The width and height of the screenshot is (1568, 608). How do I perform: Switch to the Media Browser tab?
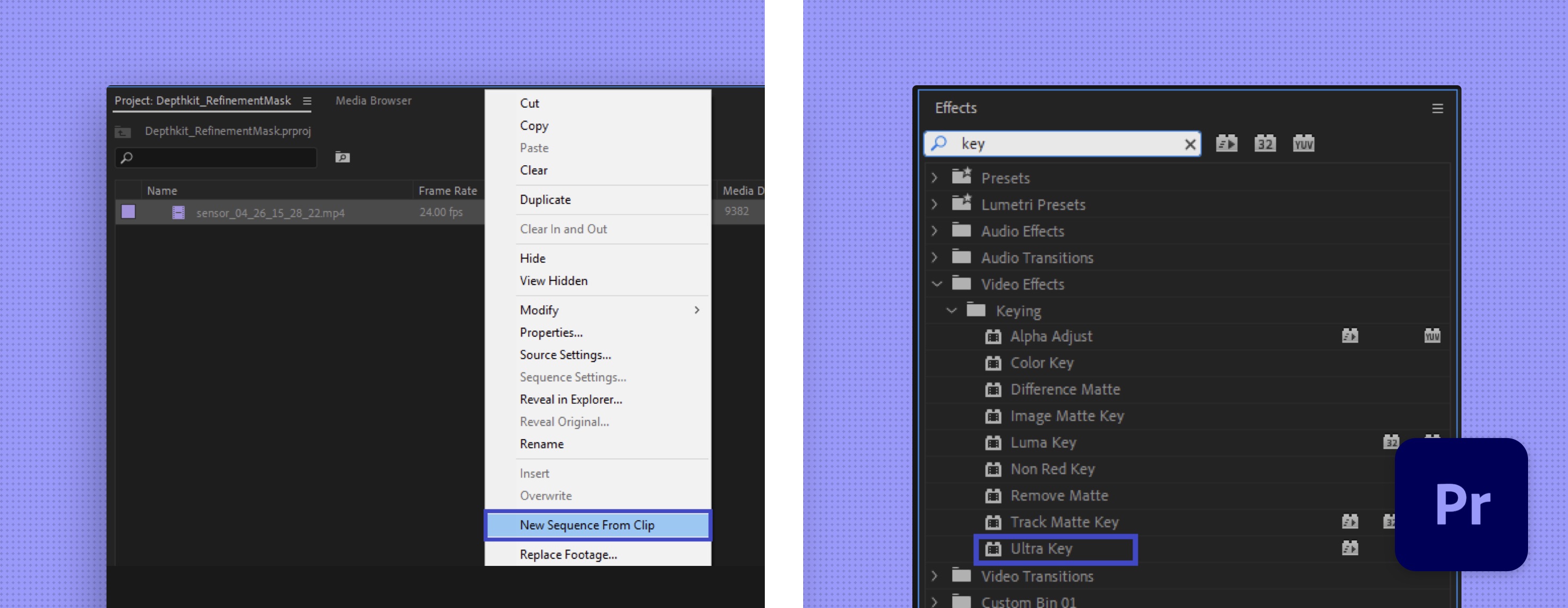373,101
